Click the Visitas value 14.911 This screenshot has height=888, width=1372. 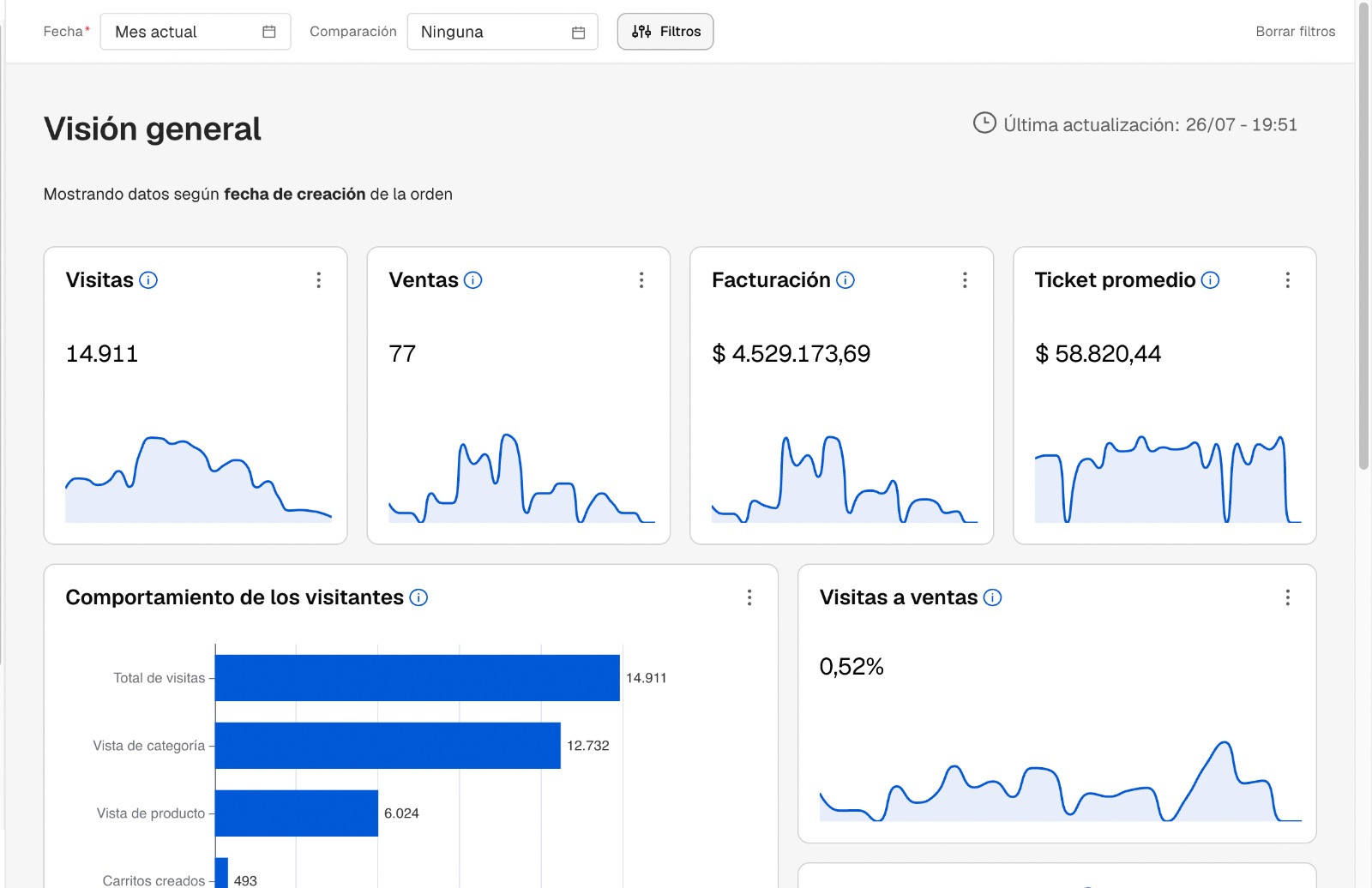[x=102, y=354]
